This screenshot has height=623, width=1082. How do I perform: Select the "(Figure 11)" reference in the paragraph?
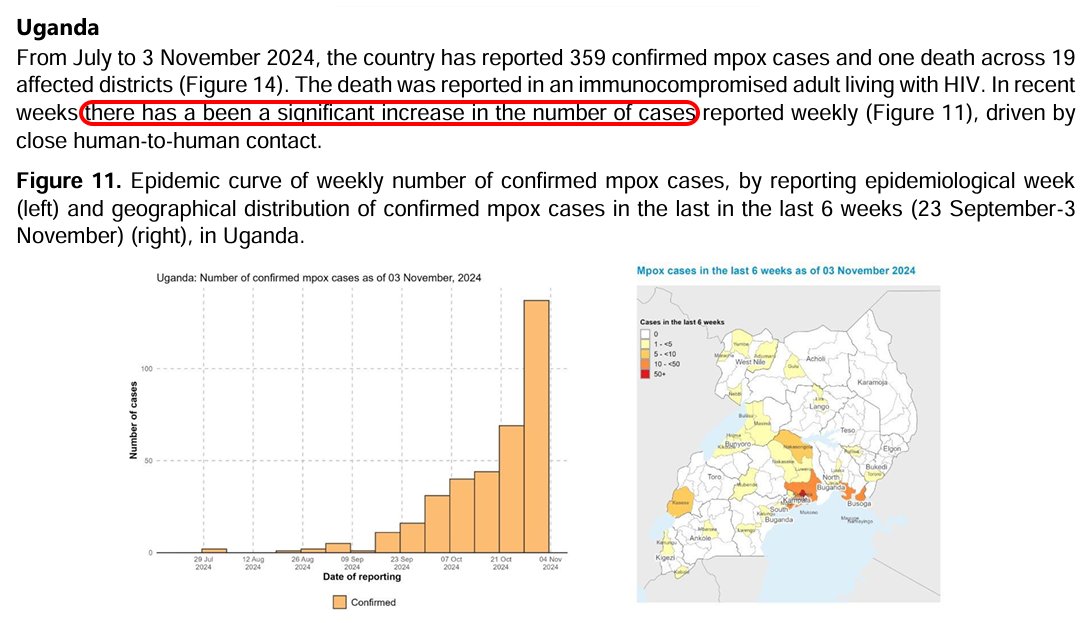pyautogui.click(x=919, y=112)
